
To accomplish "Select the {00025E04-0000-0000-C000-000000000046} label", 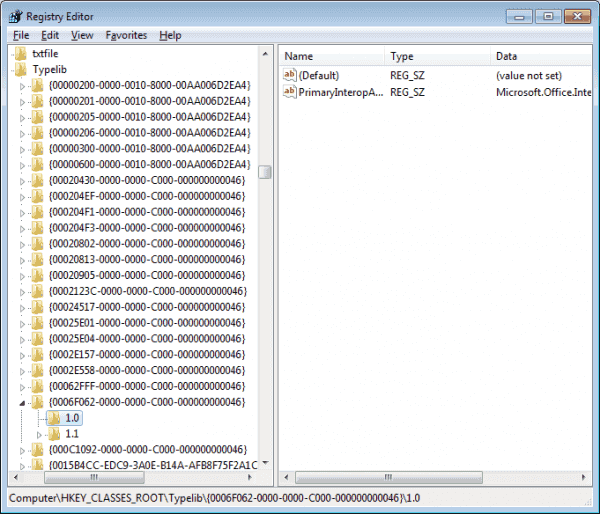I will [147, 339].
